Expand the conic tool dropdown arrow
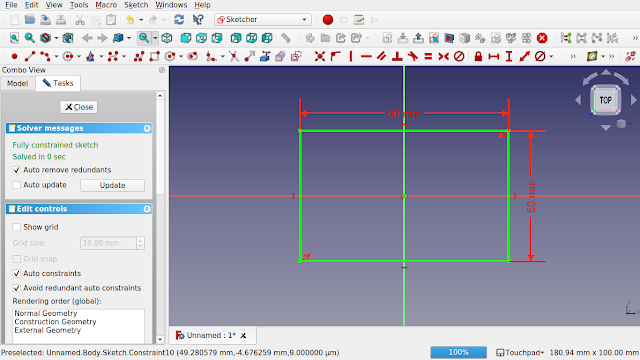This screenshot has width=640, height=360. coord(101,56)
